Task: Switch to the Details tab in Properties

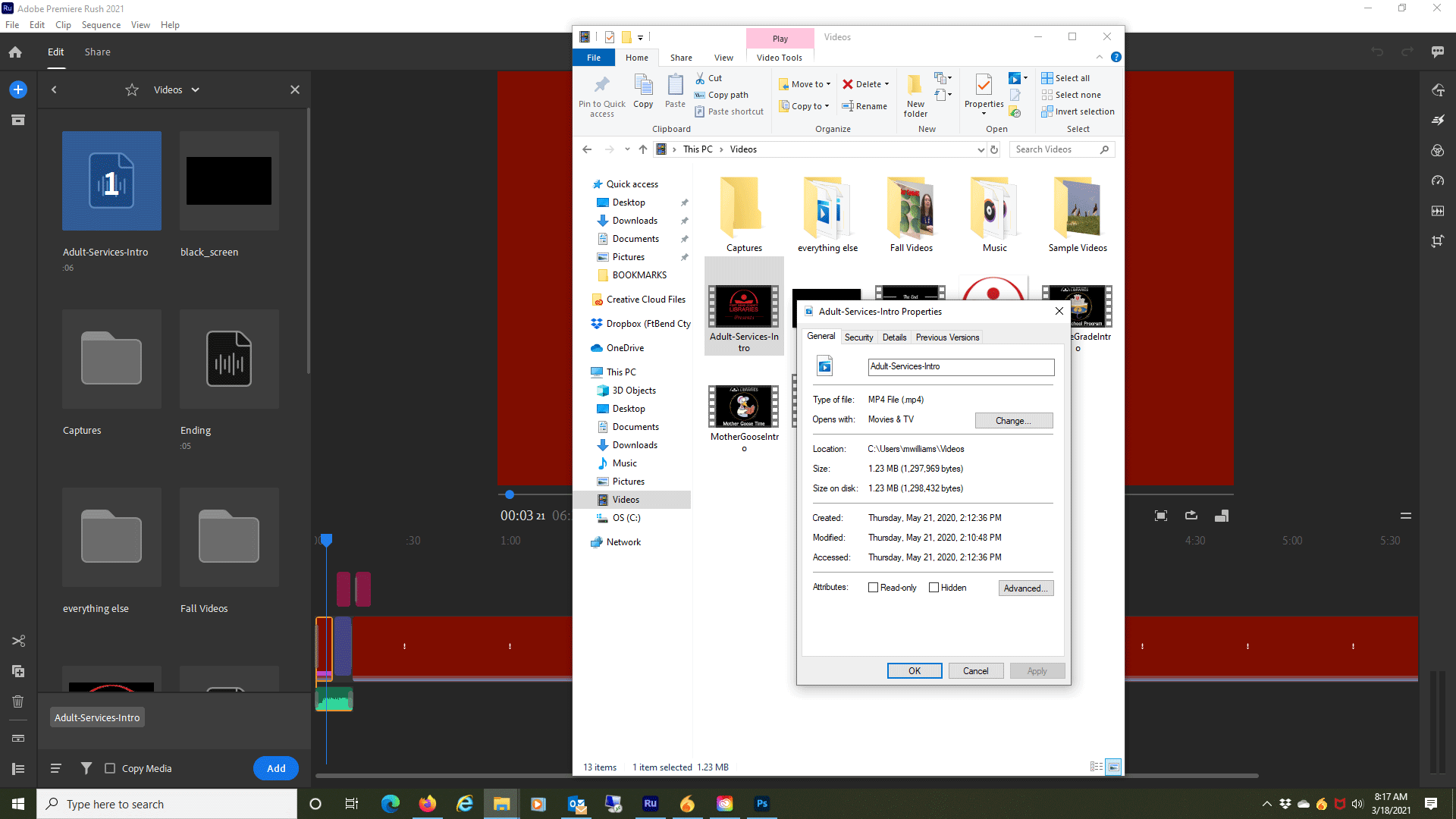Action: (894, 337)
